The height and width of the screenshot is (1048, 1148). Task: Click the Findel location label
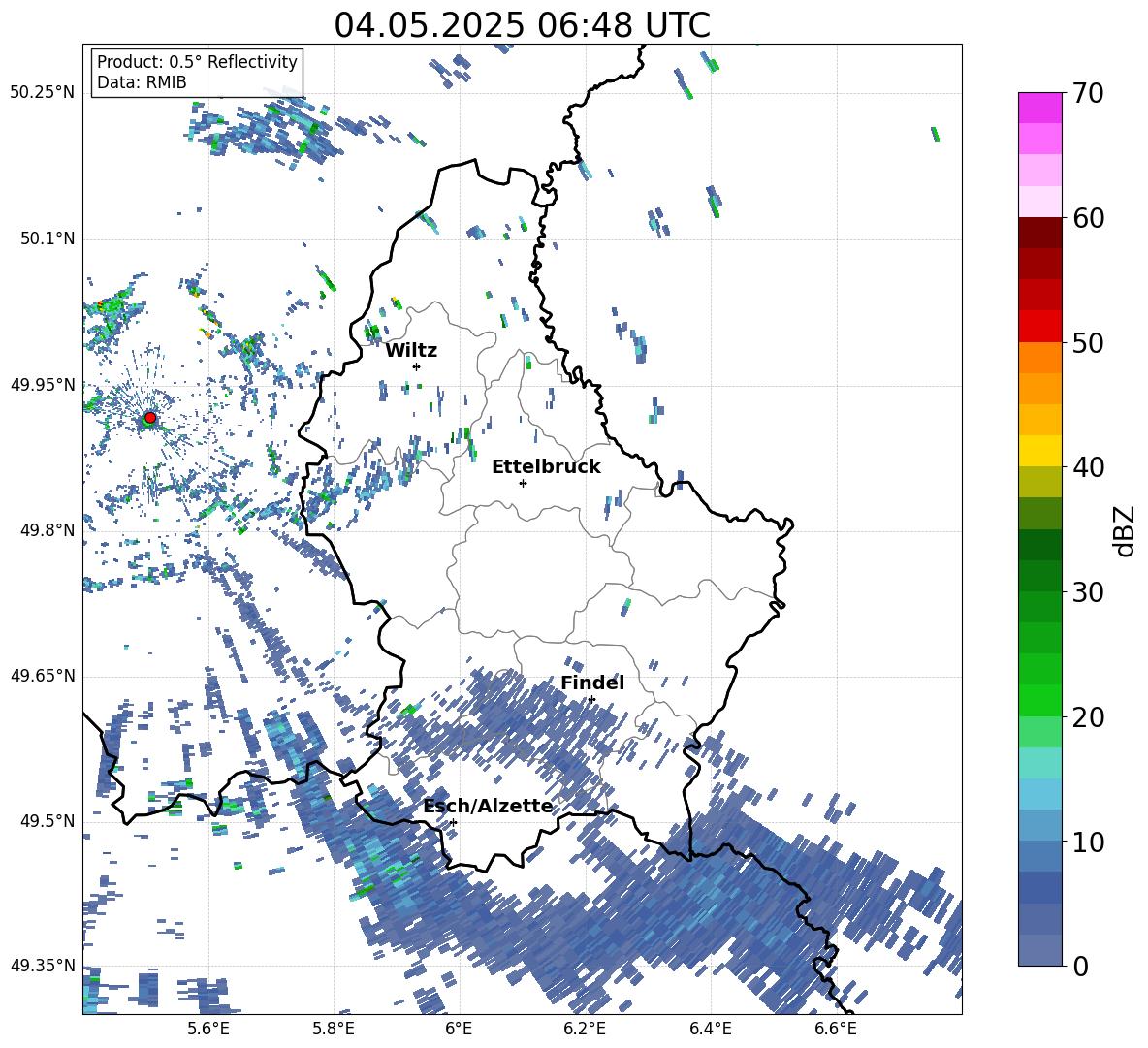tap(592, 683)
